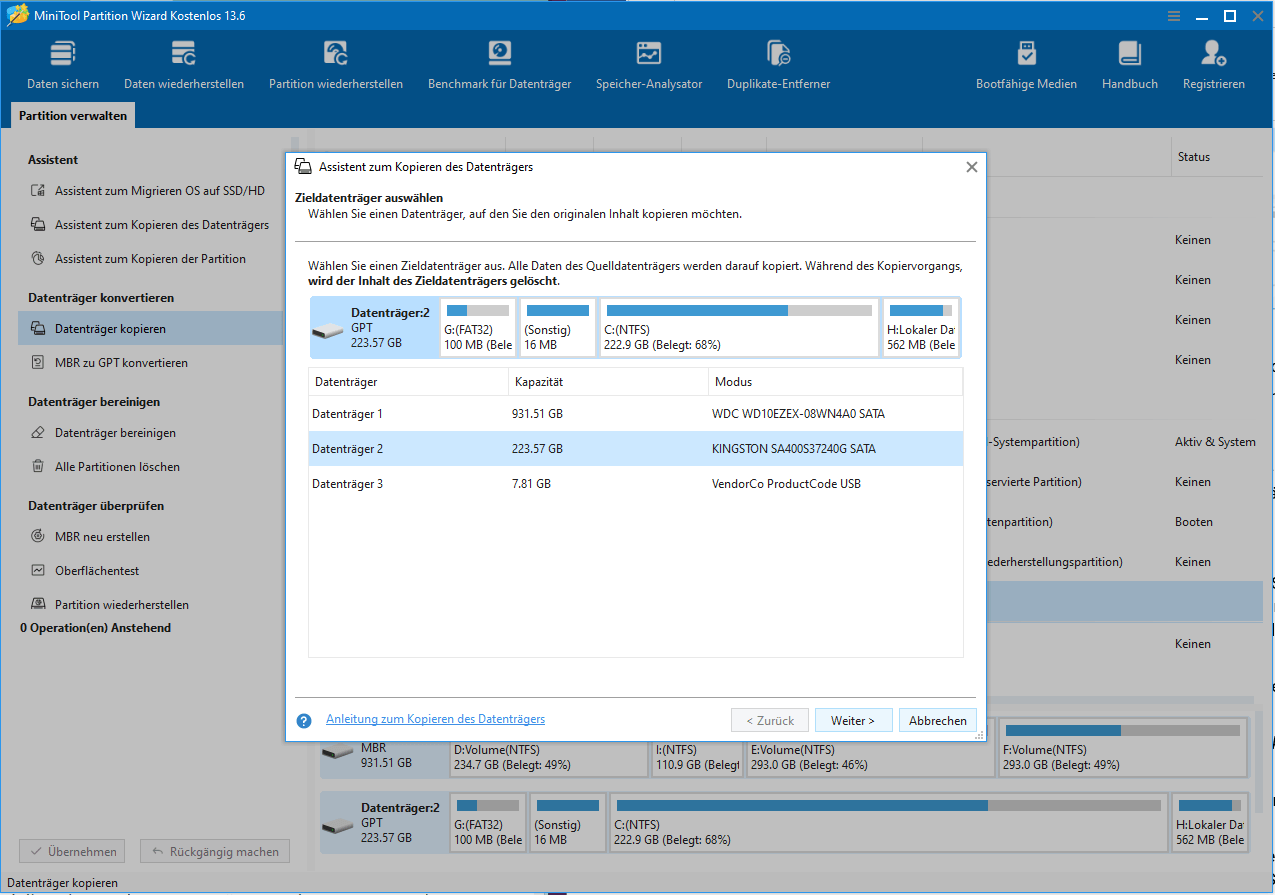1275x895 pixels.
Task: Click the G:(FAT32) partition in wizard preview
Action: (x=478, y=328)
